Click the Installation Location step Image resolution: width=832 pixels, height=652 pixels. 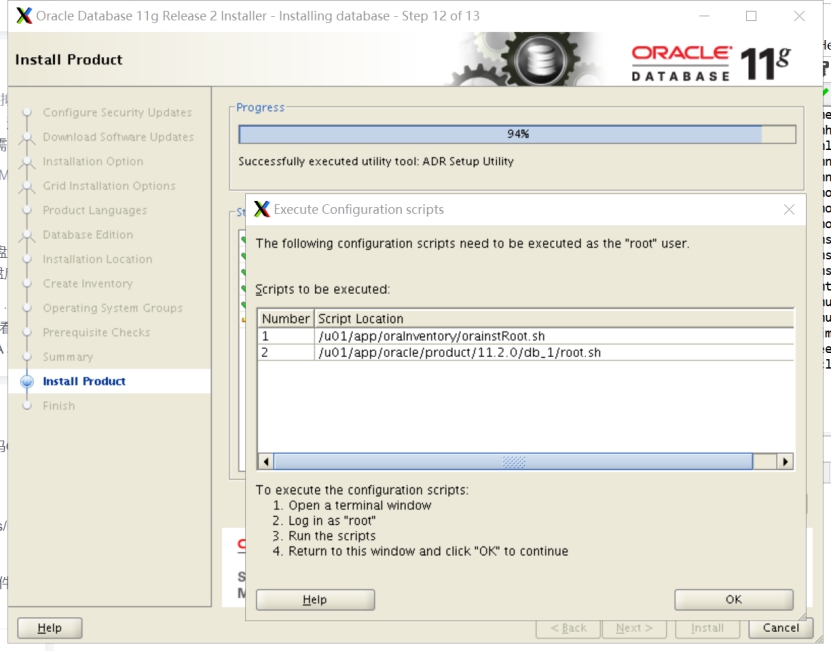(x=98, y=259)
